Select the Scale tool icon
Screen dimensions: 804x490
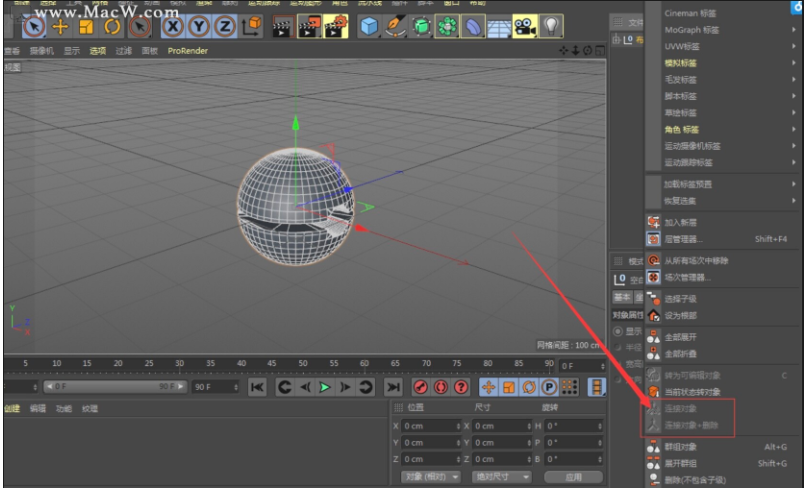pyautogui.click(x=86, y=26)
